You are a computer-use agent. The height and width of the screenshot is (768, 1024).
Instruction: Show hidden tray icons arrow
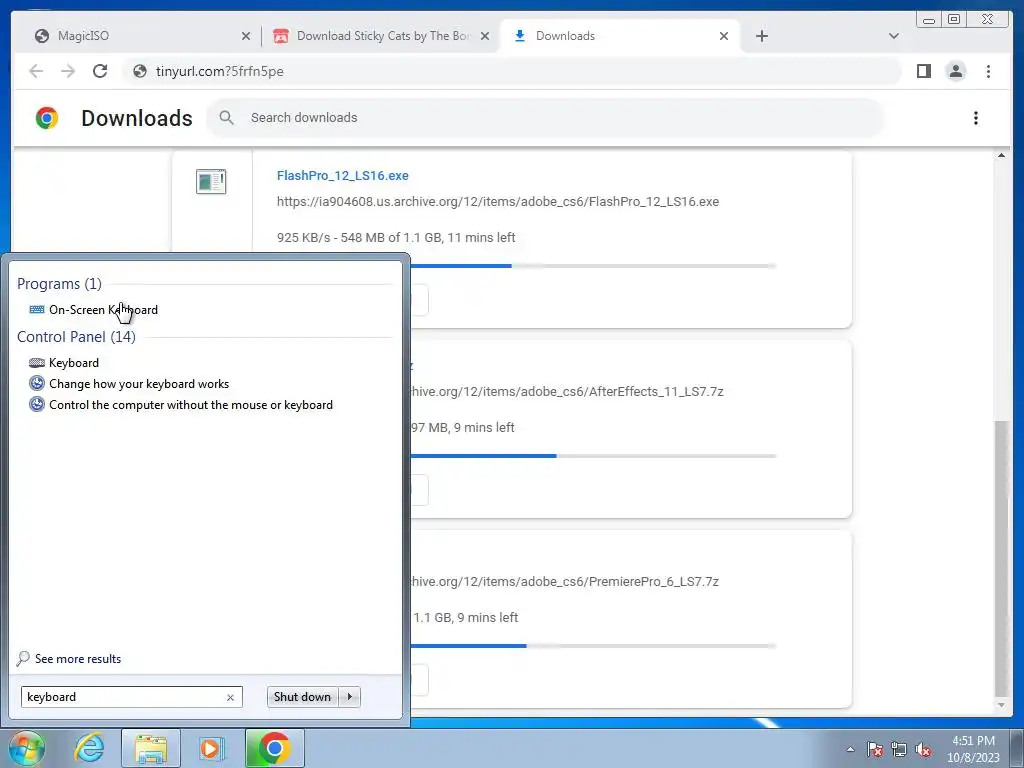tap(850, 749)
